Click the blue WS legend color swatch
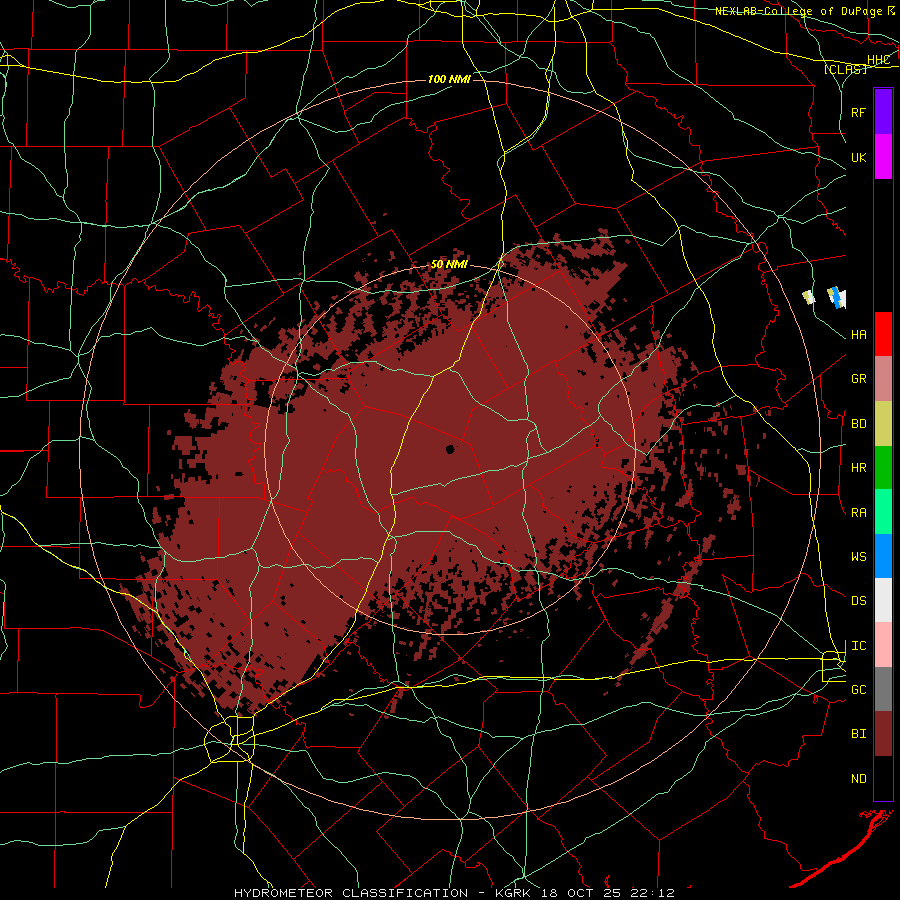Screen dimensions: 900x900 pos(883,556)
